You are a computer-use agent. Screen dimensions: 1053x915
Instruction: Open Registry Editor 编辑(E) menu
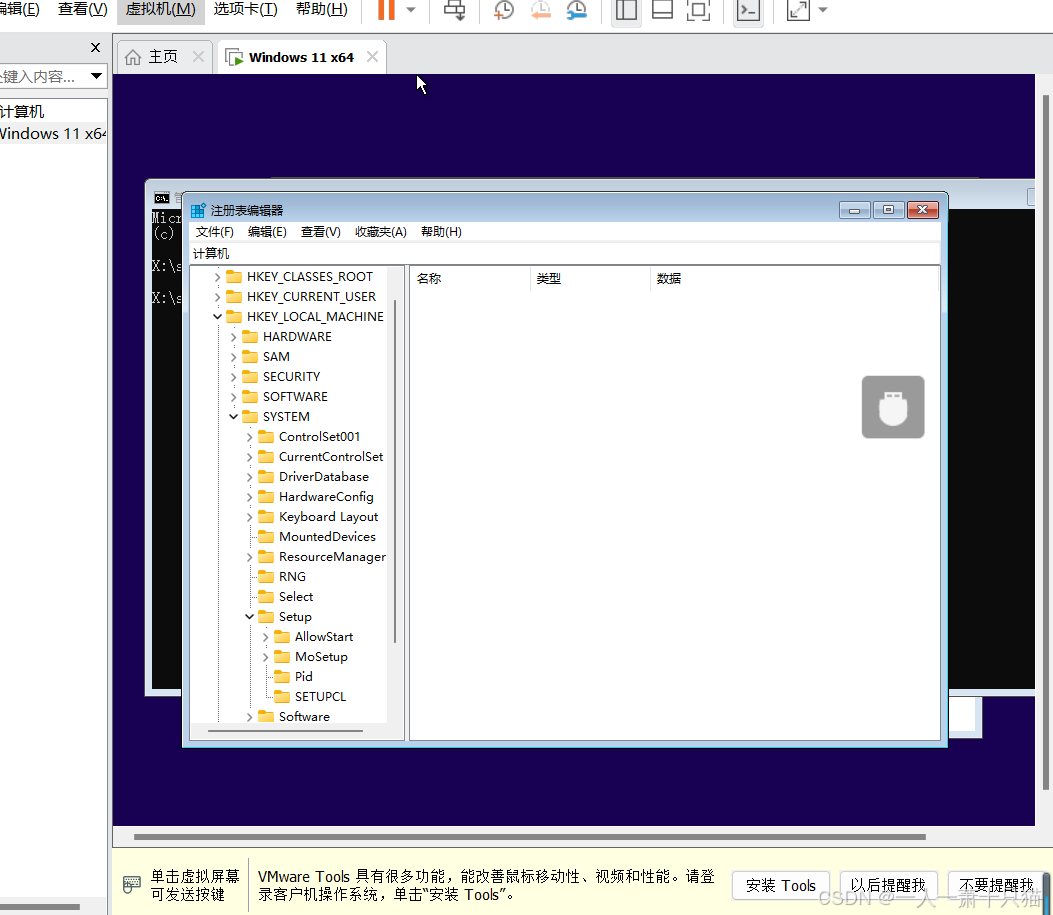pyautogui.click(x=267, y=232)
